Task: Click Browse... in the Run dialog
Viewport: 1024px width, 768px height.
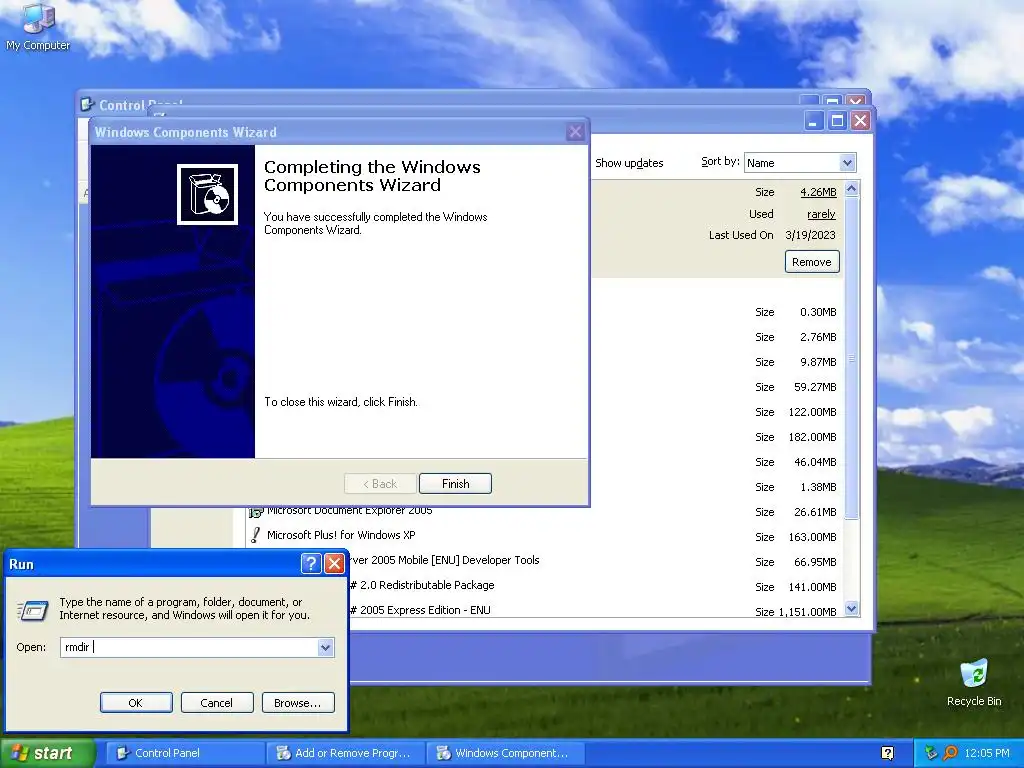Action: [298, 703]
